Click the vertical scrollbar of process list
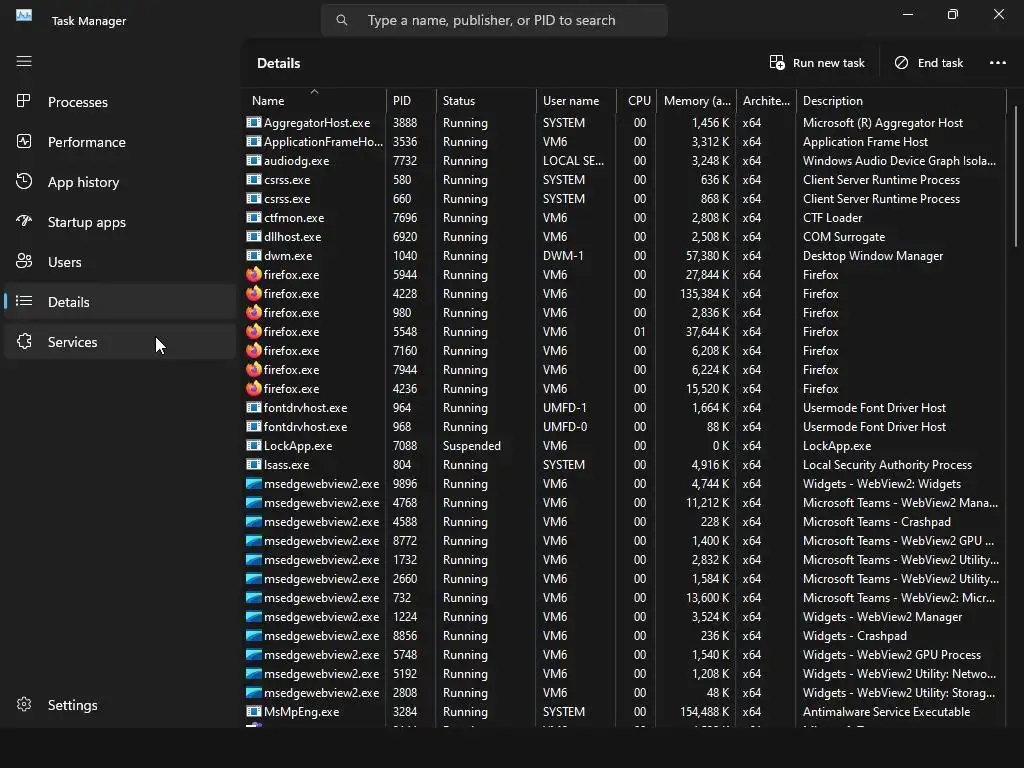The height and width of the screenshot is (768, 1024). (1015, 176)
